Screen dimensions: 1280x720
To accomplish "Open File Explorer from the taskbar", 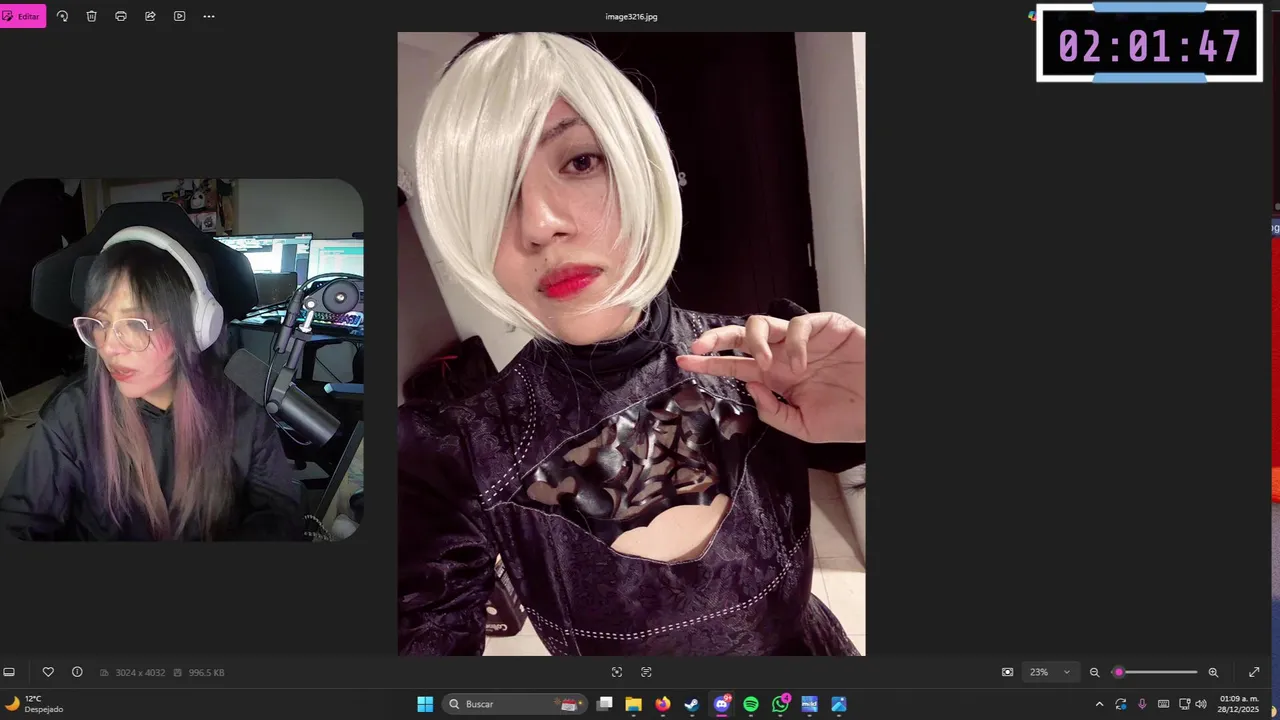I will point(633,704).
